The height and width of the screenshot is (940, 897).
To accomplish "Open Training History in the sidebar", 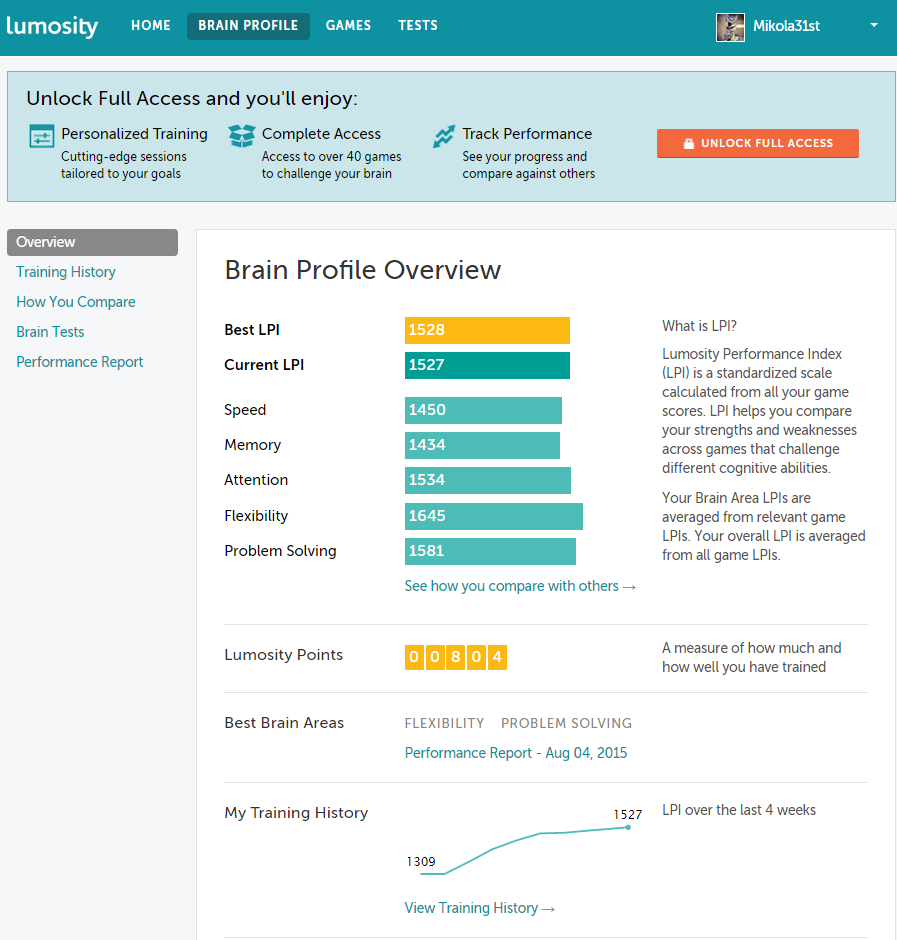I will pos(66,272).
